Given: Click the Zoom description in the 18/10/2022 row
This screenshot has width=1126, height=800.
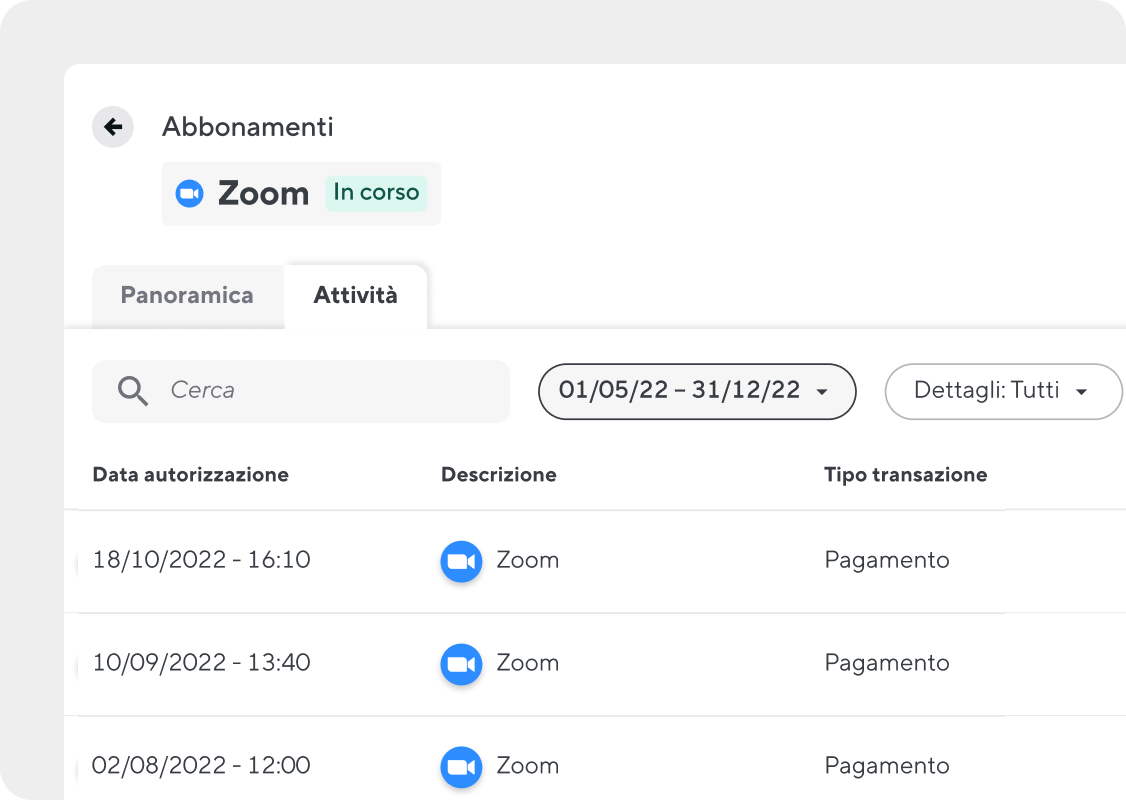Looking at the screenshot, I should click(x=528, y=560).
